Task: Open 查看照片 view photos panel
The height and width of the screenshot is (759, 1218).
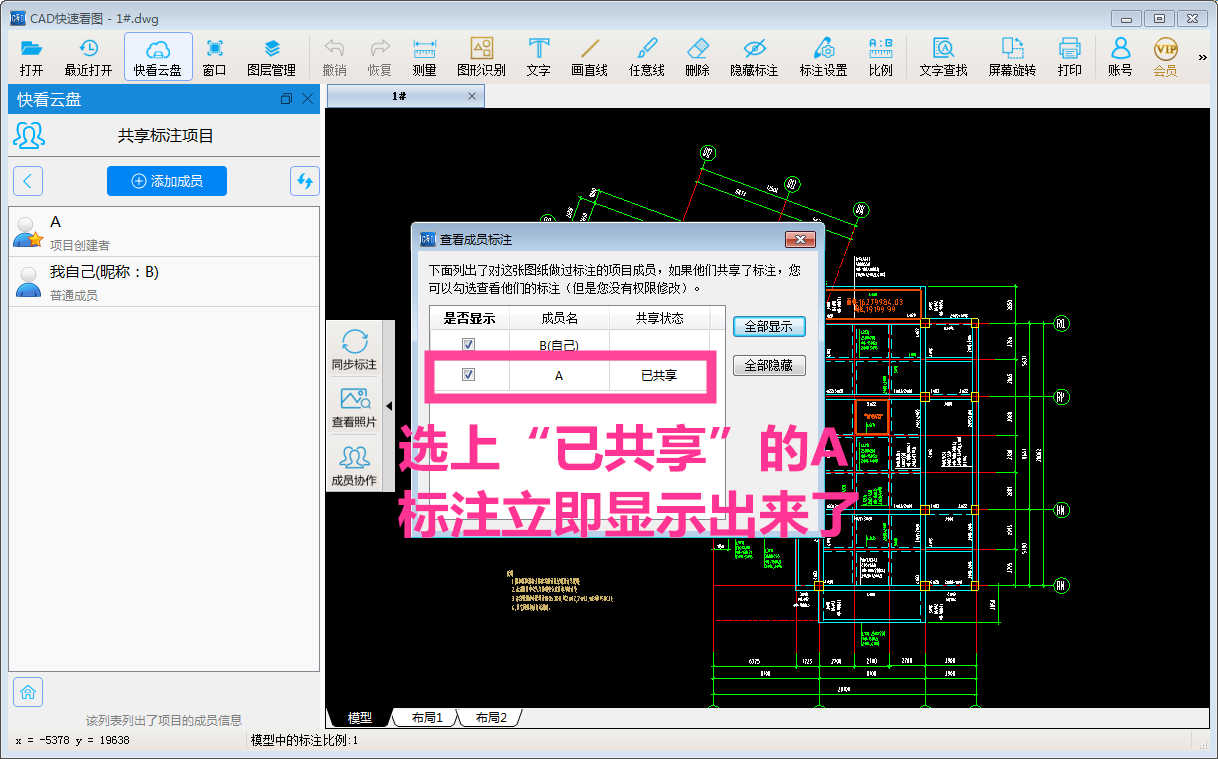Action: pos(354,407)
